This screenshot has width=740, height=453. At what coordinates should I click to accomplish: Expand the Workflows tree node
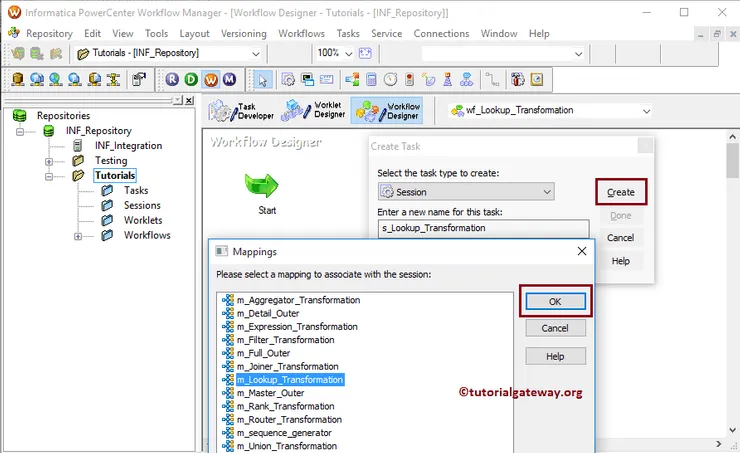point(78,236)
